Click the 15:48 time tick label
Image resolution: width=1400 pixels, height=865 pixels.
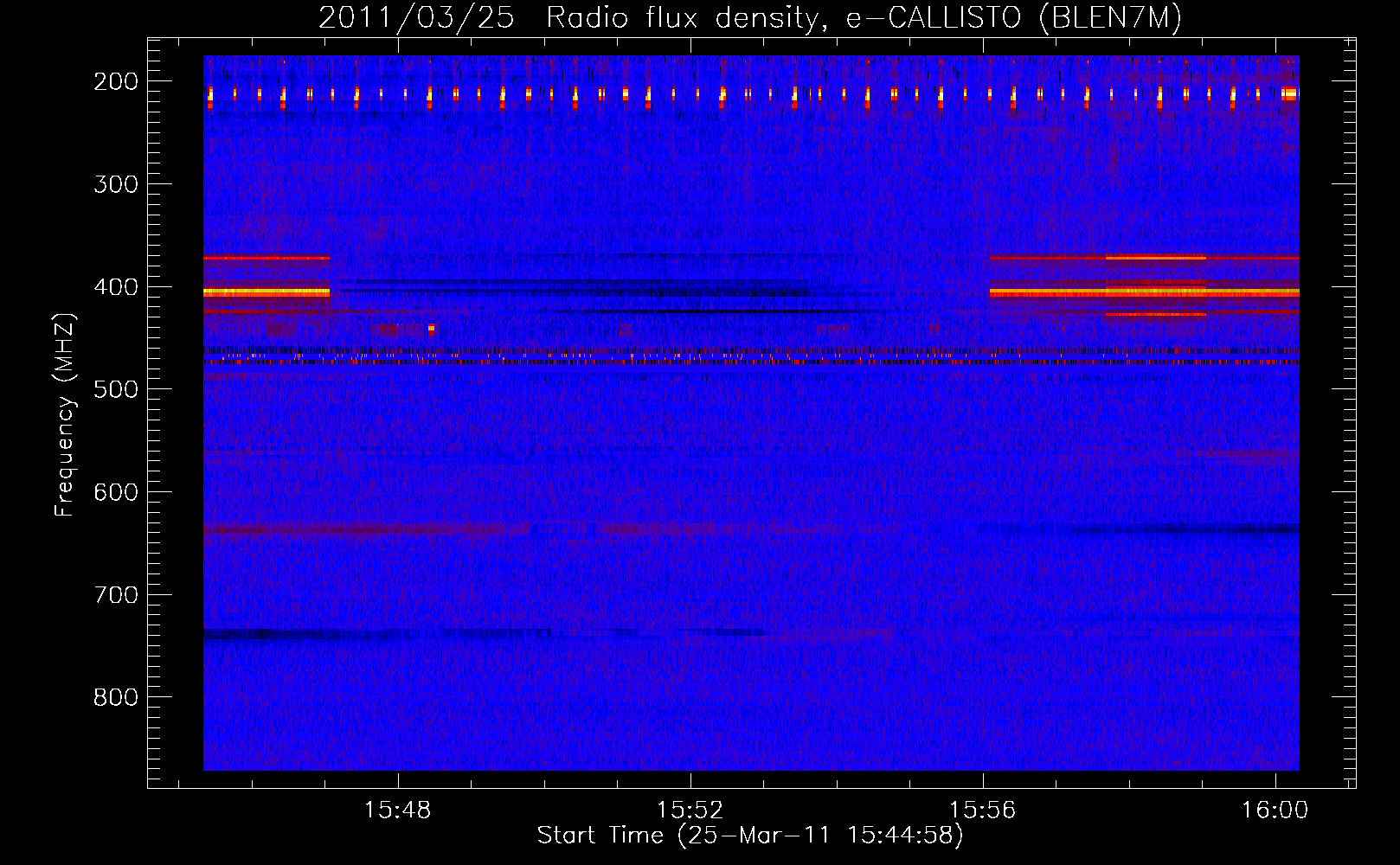397,811
